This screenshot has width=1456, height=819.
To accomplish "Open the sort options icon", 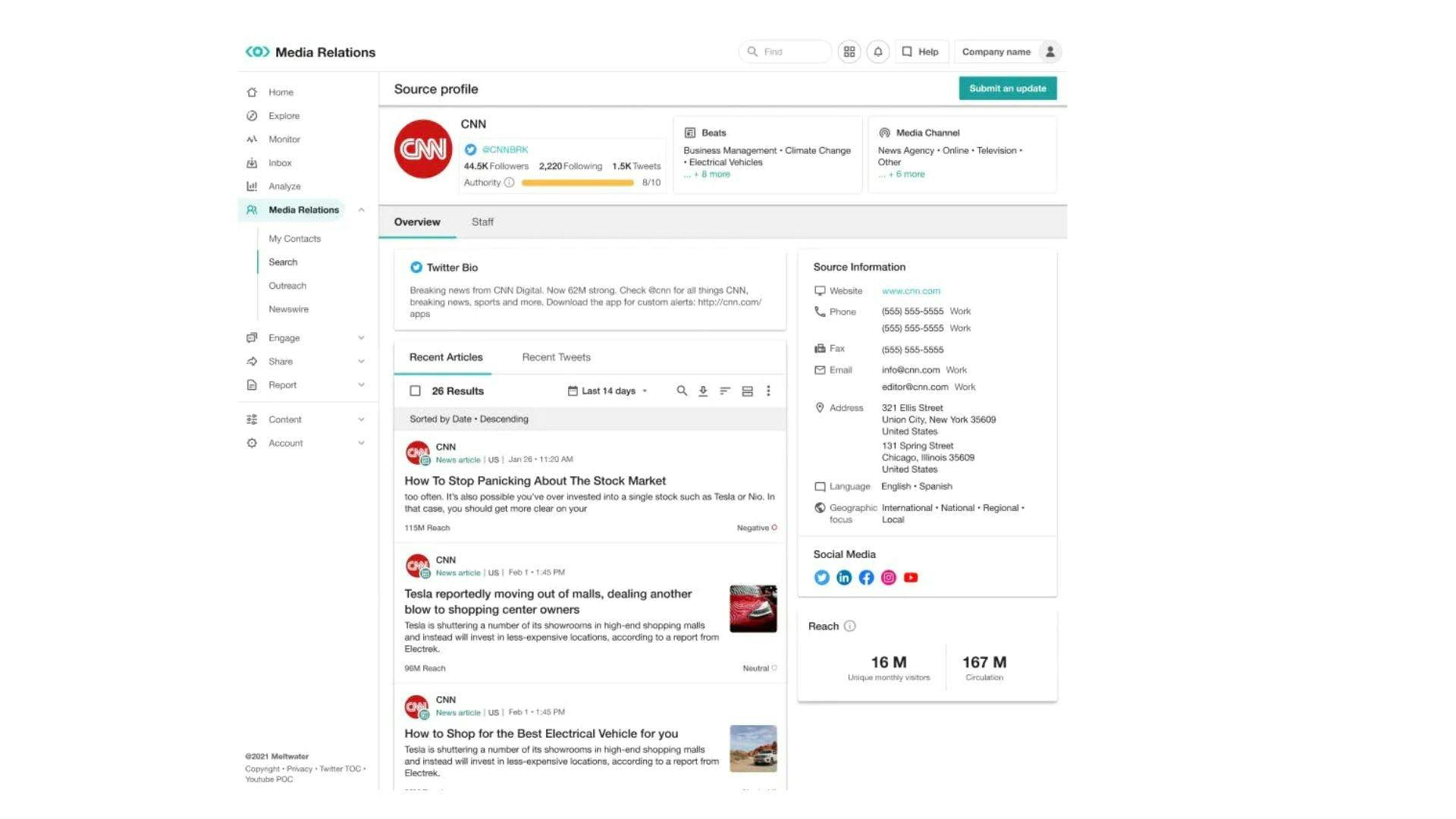I will [725, 391].
